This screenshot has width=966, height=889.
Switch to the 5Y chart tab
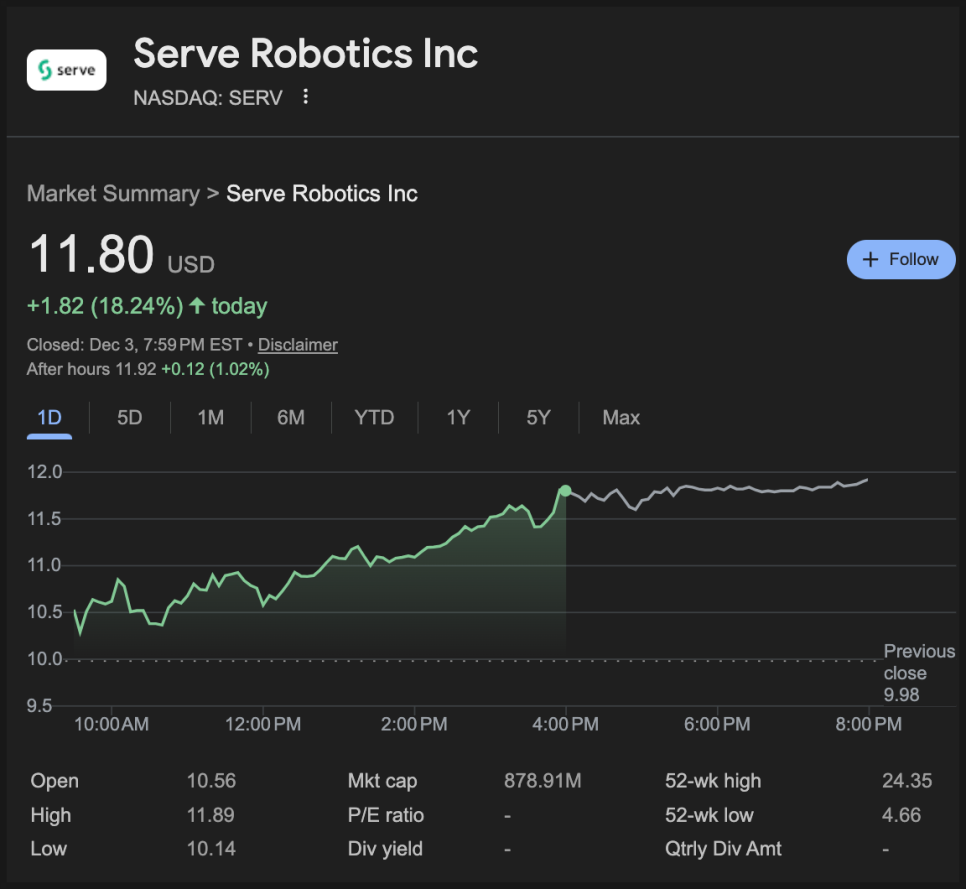click(538, 418)
